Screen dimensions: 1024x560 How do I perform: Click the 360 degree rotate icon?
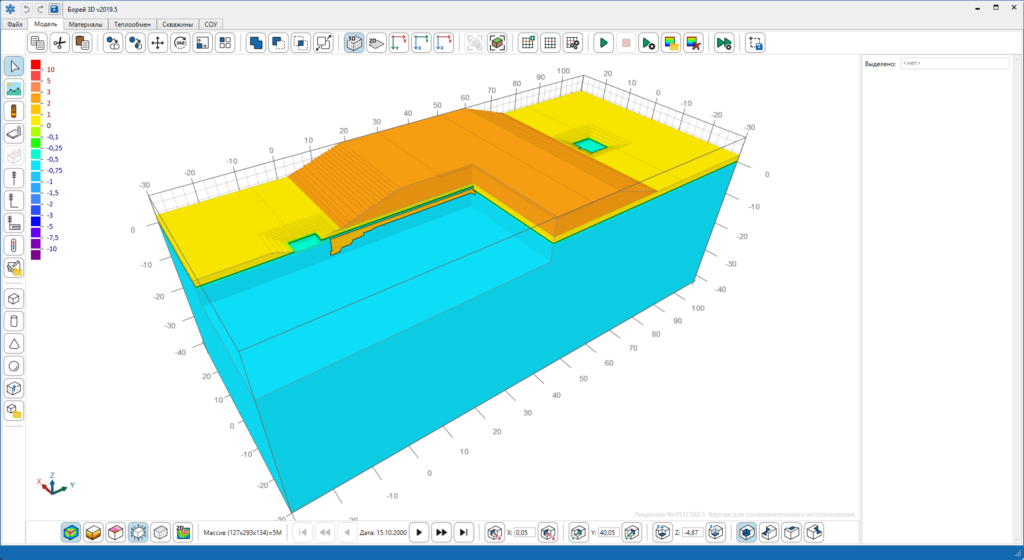pos(180,43)
